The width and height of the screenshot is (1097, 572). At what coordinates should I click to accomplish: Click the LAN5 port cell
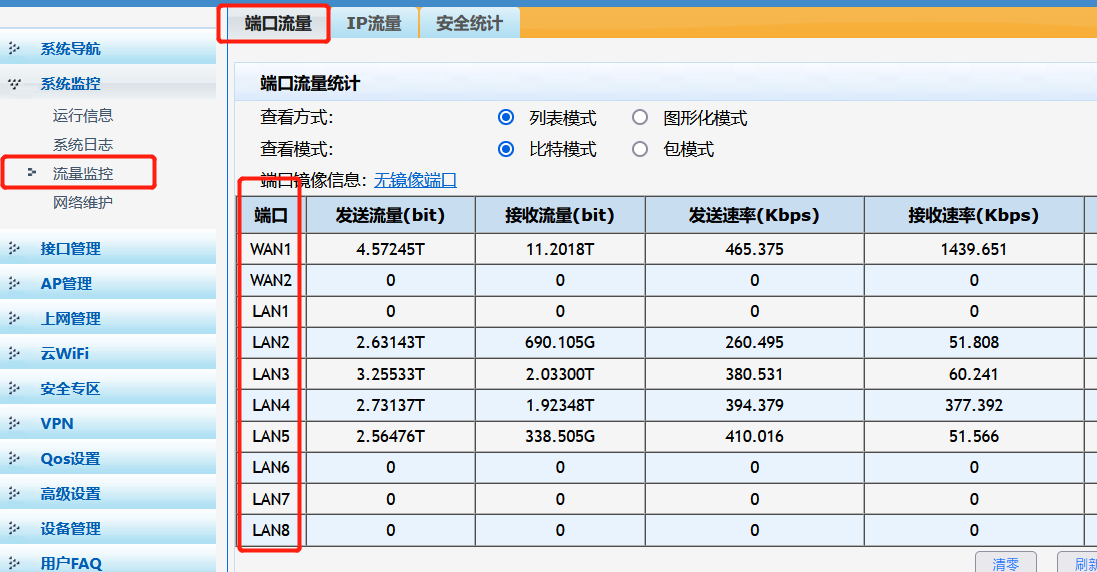pyautogui.click(x=271, y=436)
